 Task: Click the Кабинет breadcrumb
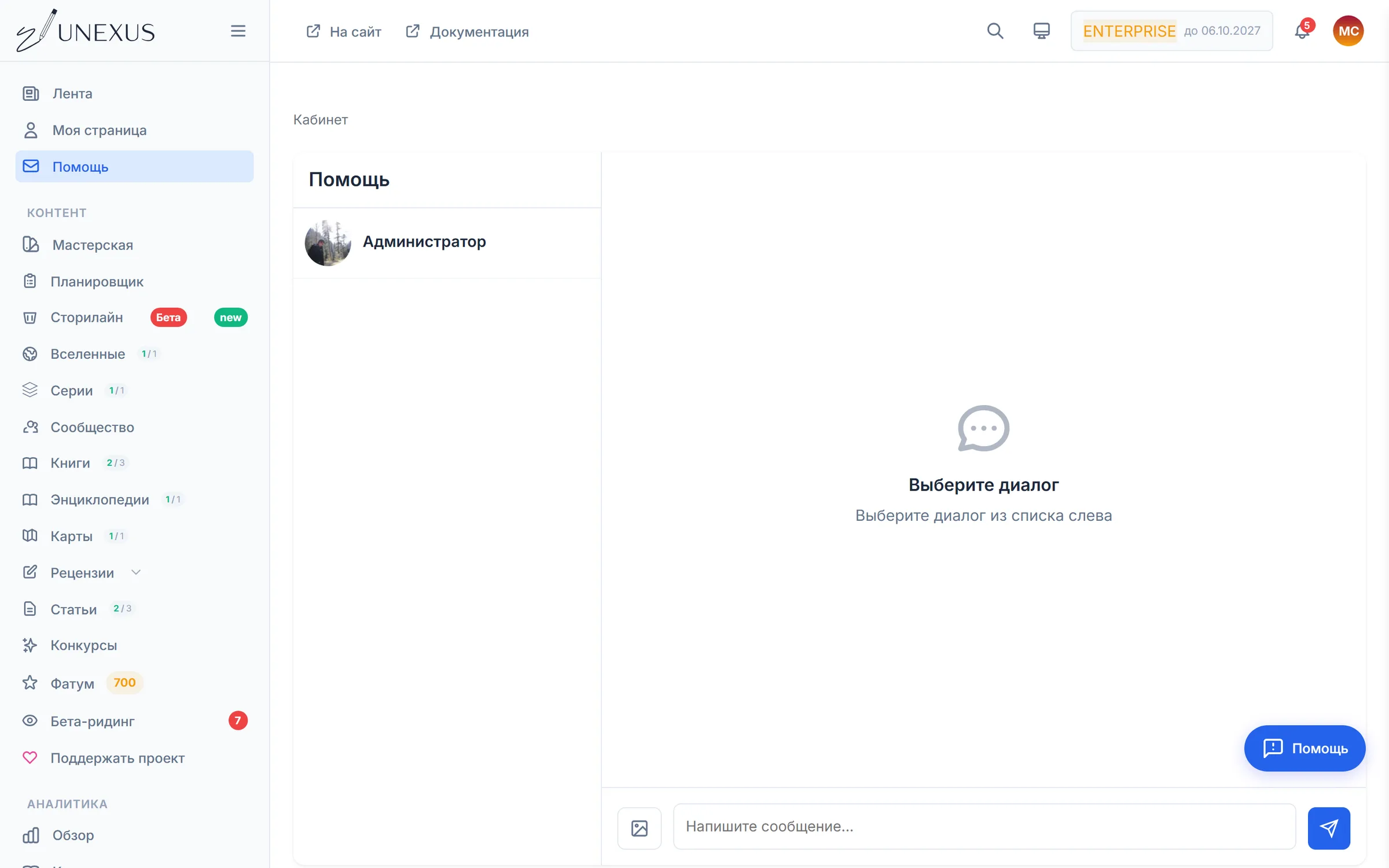tap(321, 120)
